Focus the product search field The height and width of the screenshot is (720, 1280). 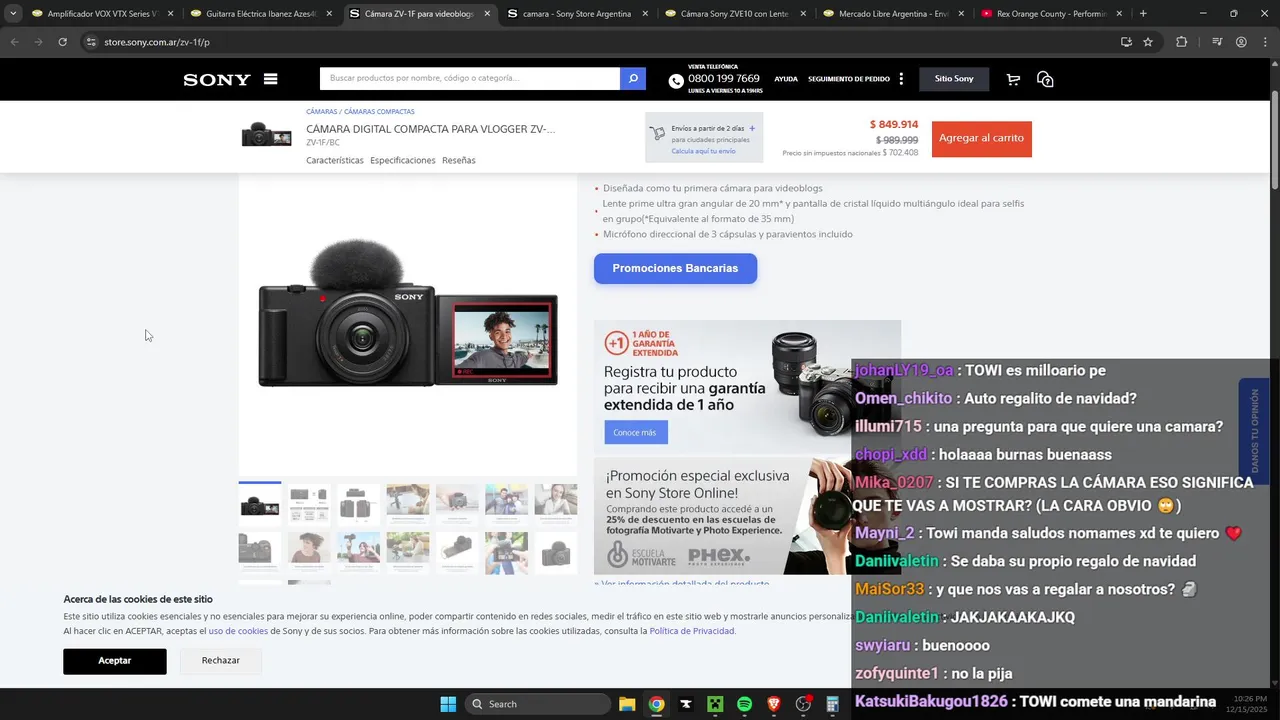[x=470, y=78]
